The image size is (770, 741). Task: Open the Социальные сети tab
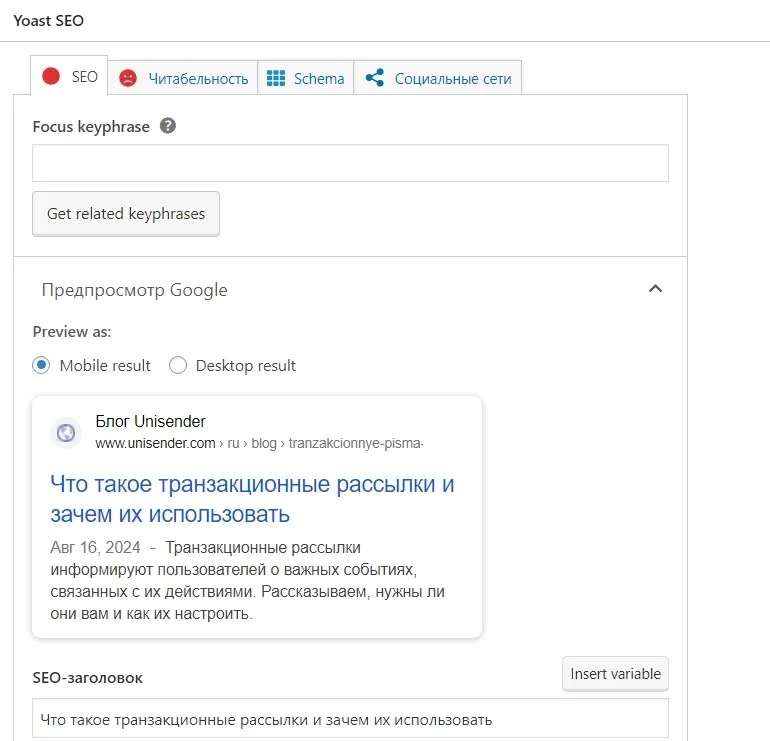tap(452, 78)
